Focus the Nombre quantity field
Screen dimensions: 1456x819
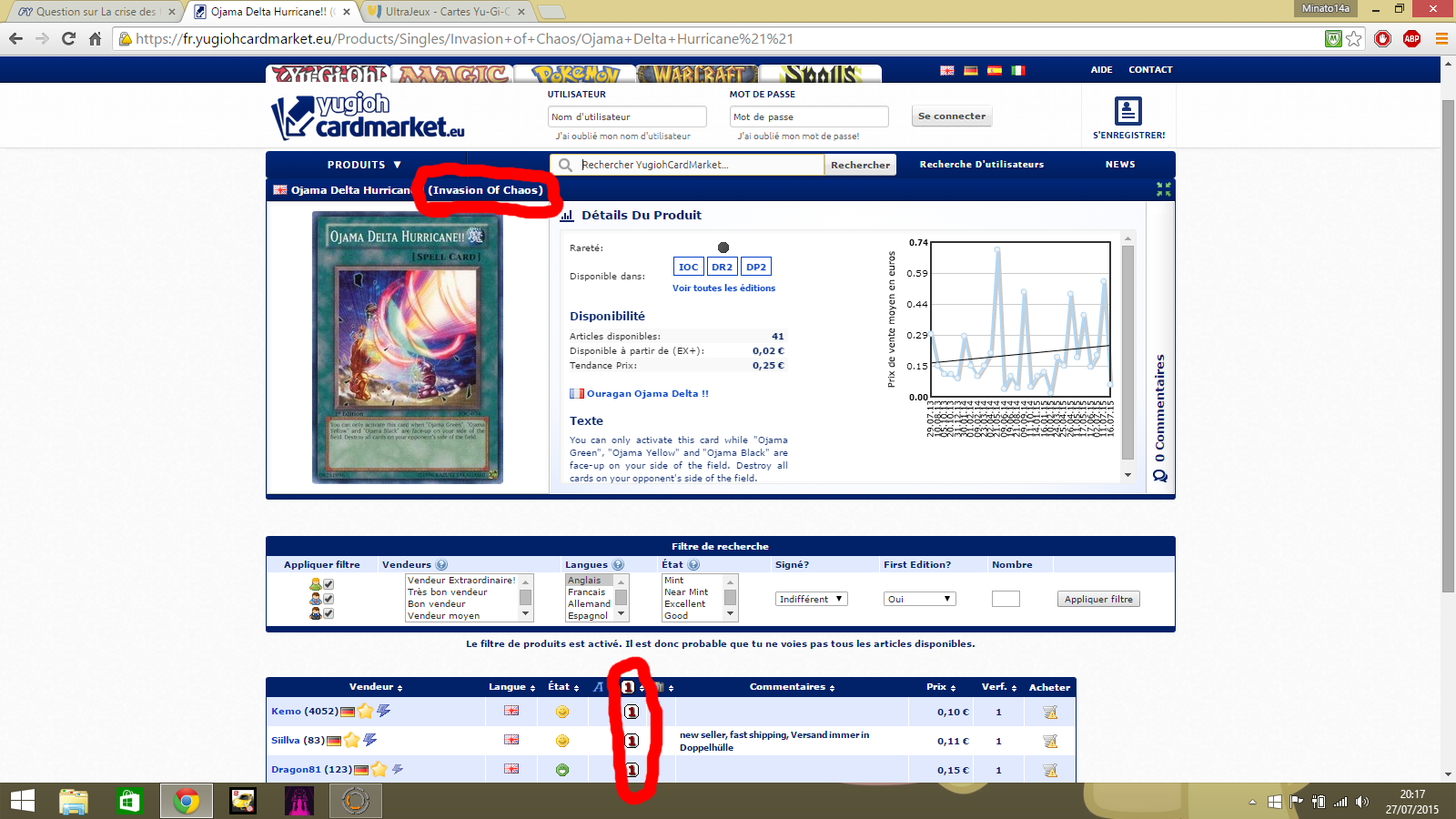coord(1006,599)
